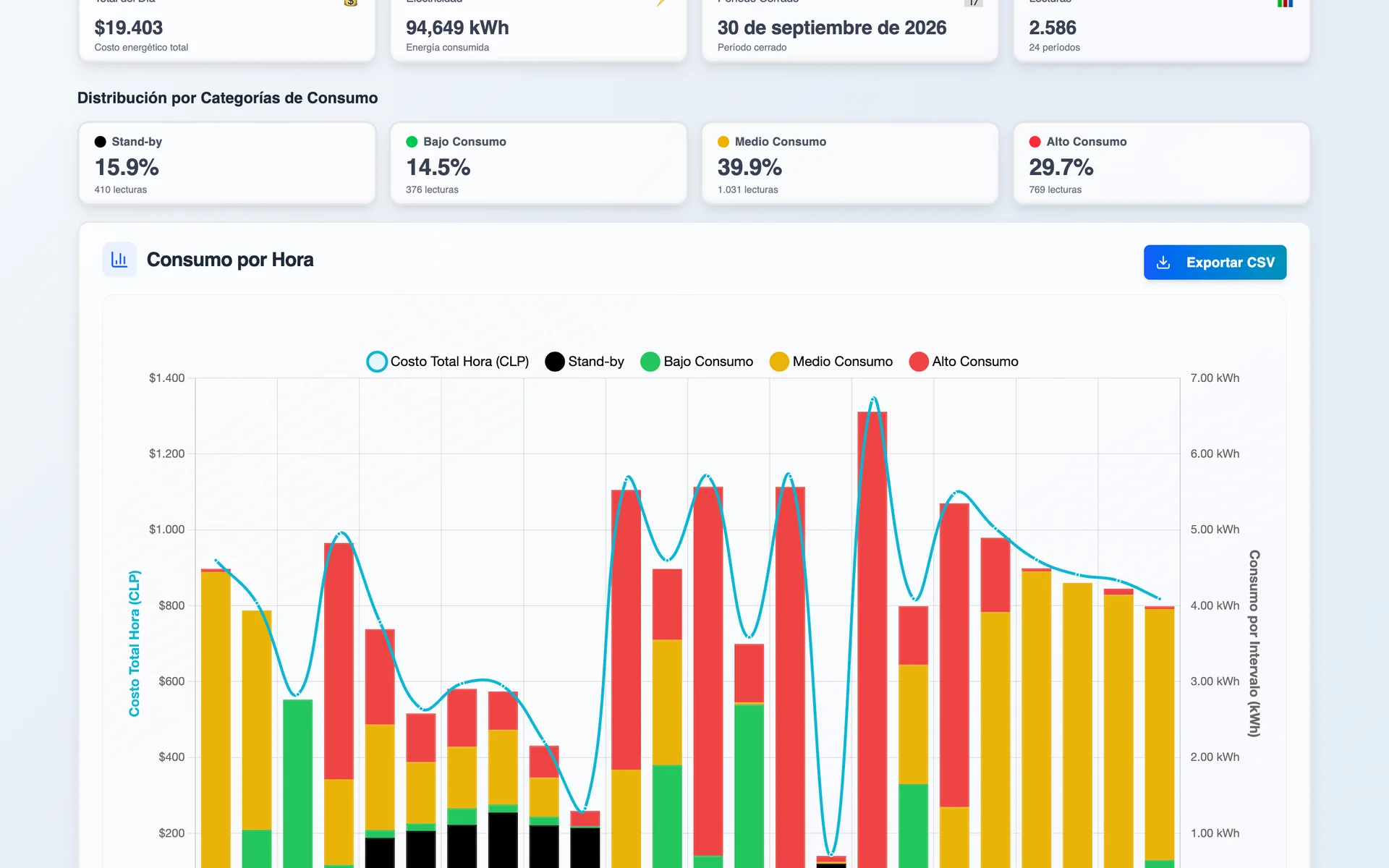Click the bar chart icon beside Consumo por Hora
Viewport: 1389px width, 868px height.
coord(119,260)
